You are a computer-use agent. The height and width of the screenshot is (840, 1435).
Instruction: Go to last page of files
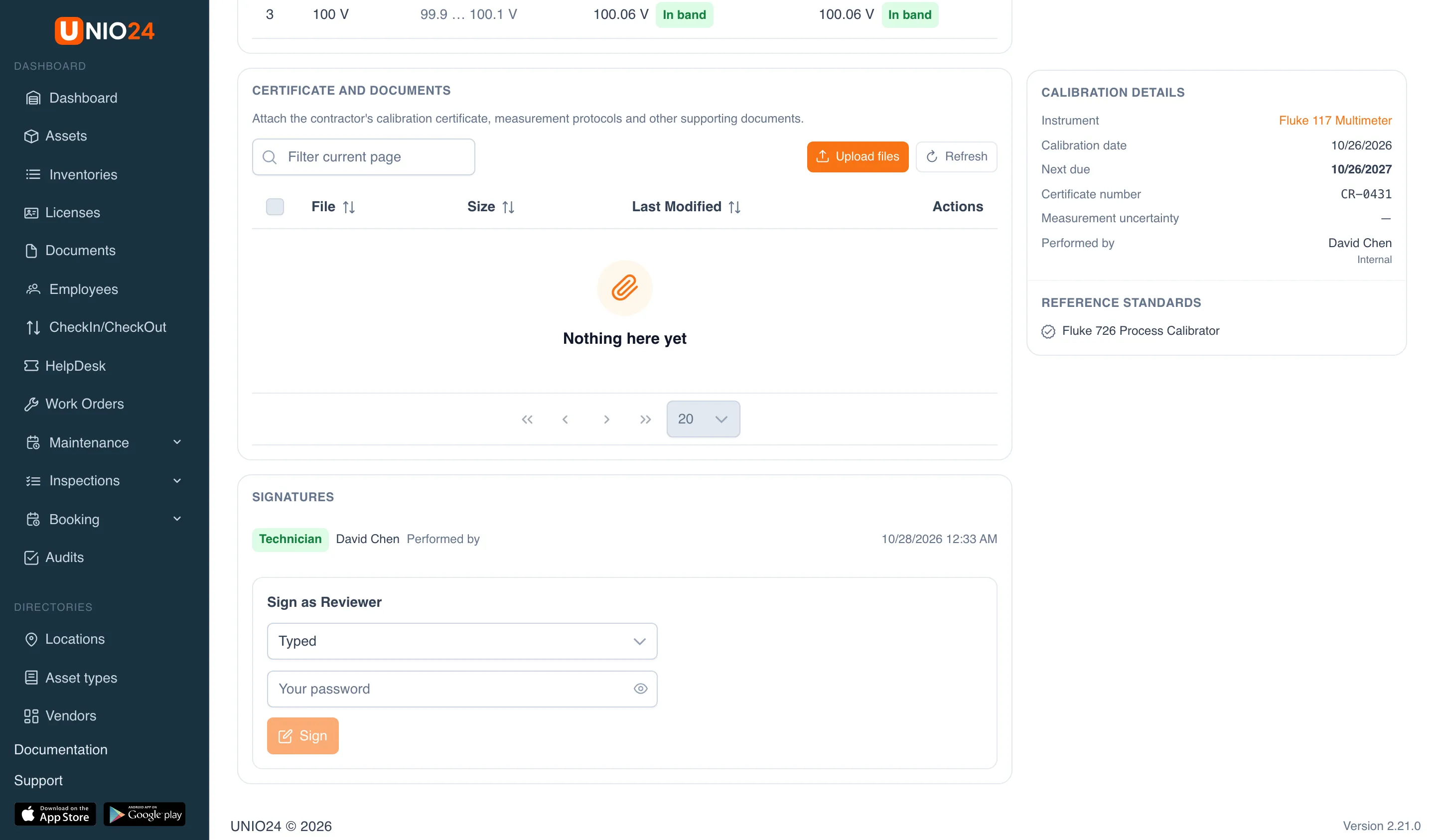(645, 420)
